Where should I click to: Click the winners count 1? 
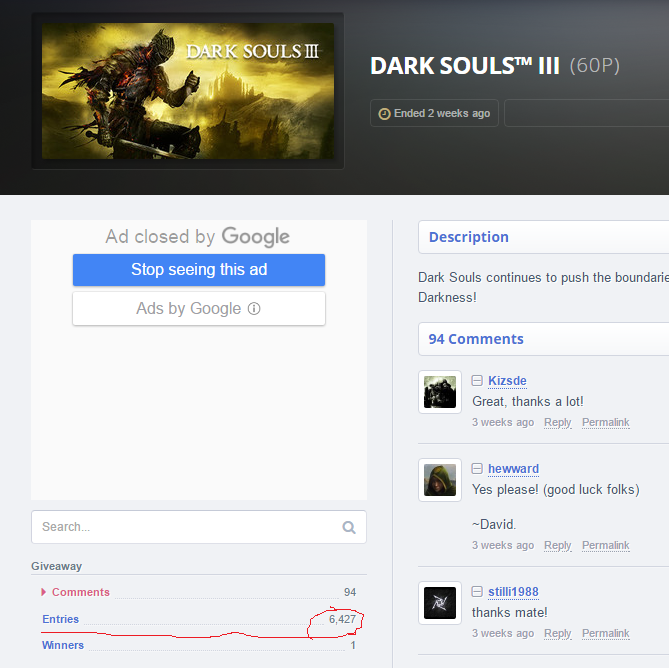pyautogui.click(x=353, y=645)
